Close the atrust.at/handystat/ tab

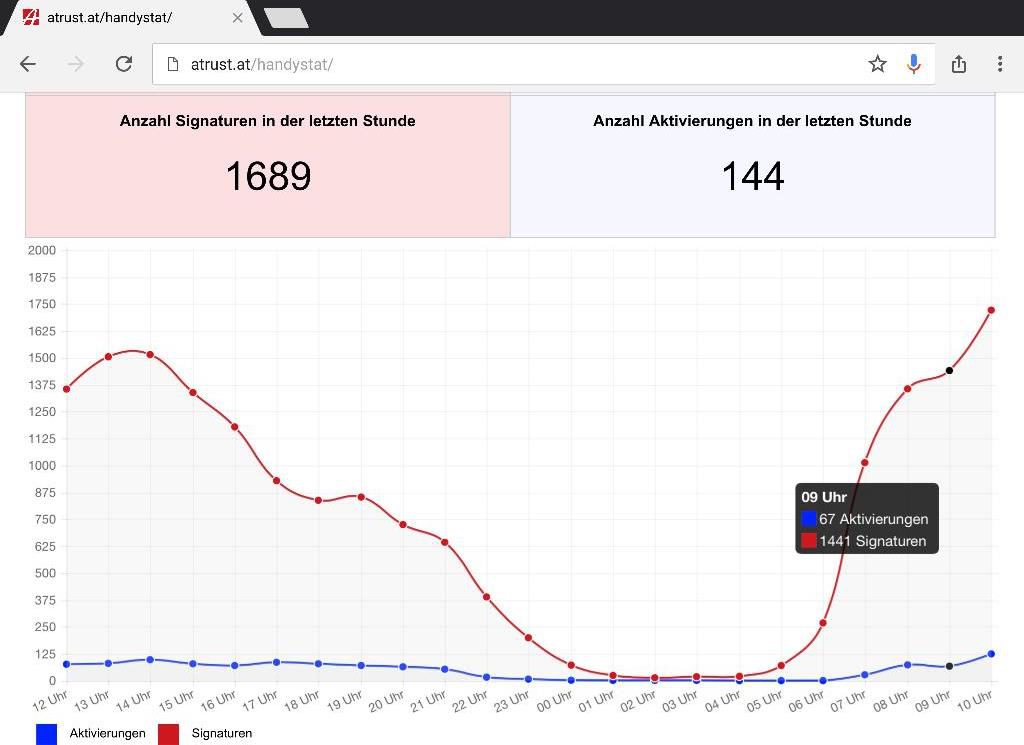(237, 18)
